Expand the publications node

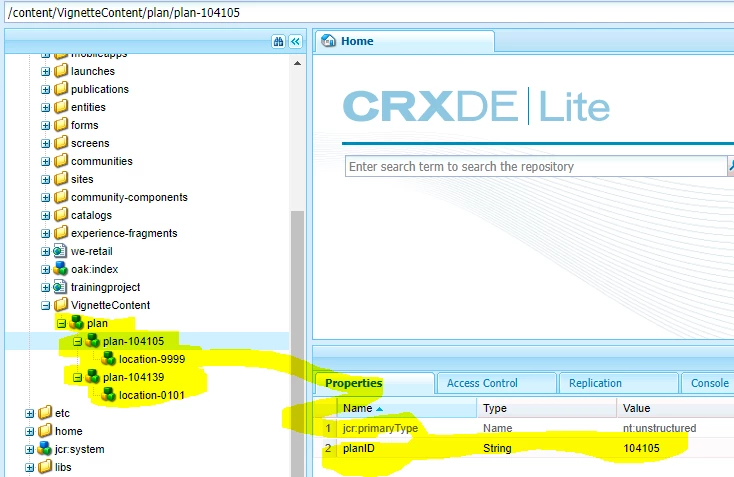[45, 89]
